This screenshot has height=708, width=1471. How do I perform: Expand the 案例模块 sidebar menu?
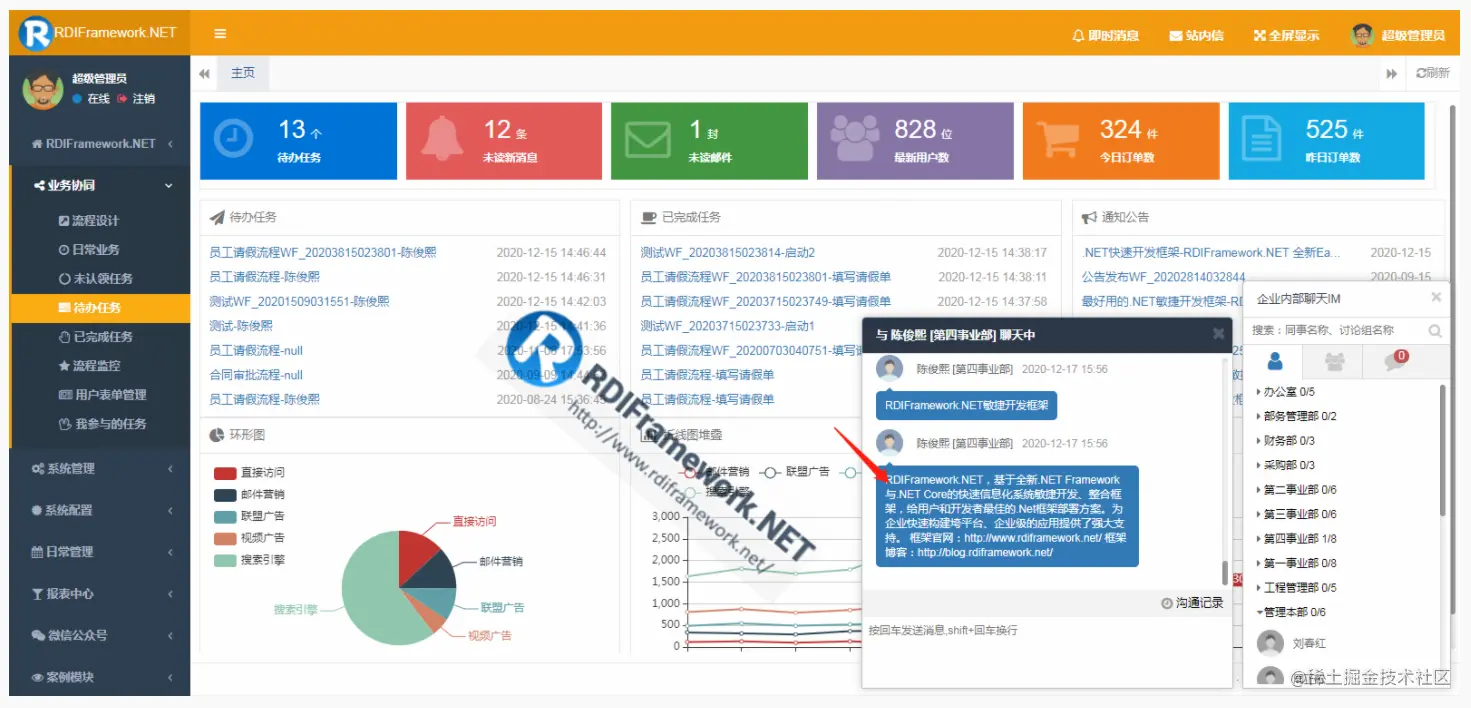click(100, 677)
